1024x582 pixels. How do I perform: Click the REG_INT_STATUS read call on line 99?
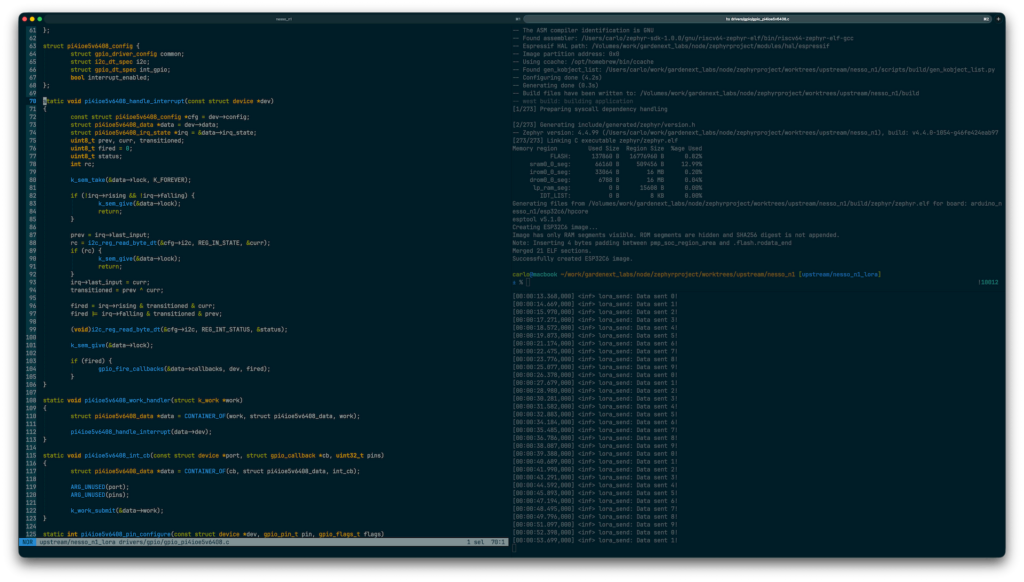point(179,330)
